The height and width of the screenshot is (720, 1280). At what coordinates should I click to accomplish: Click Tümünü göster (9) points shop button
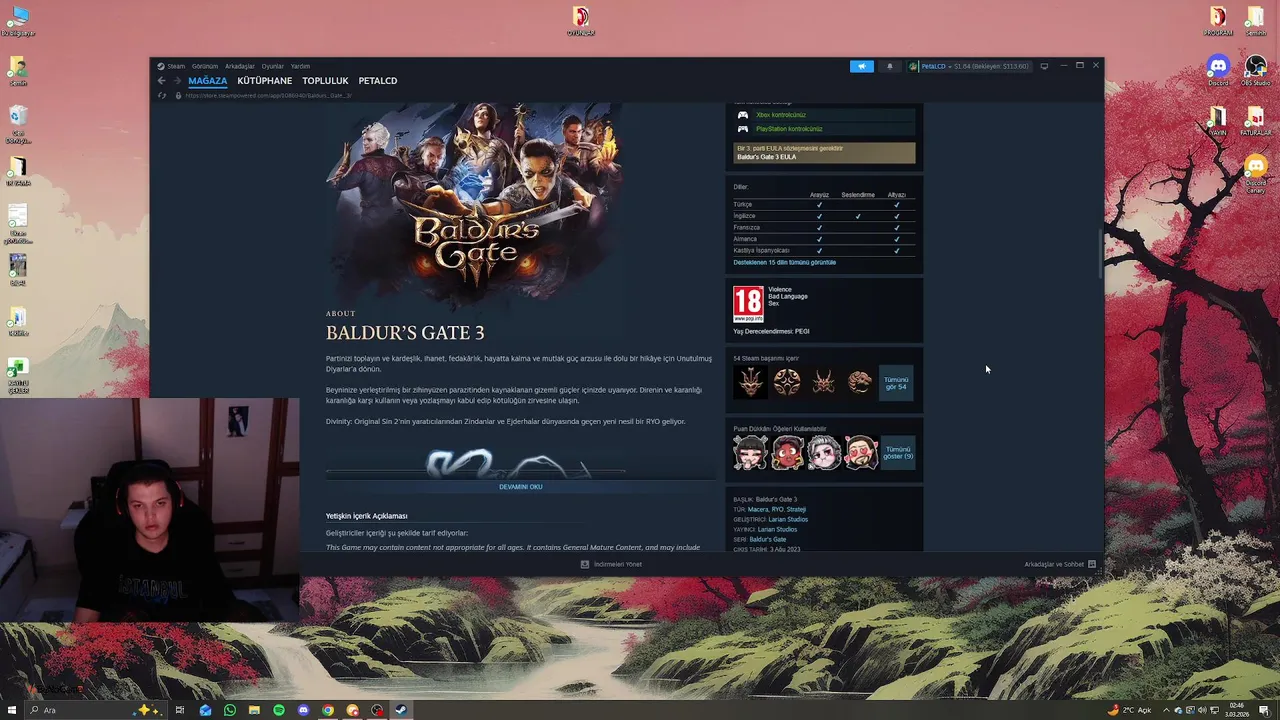click(898, 453)
